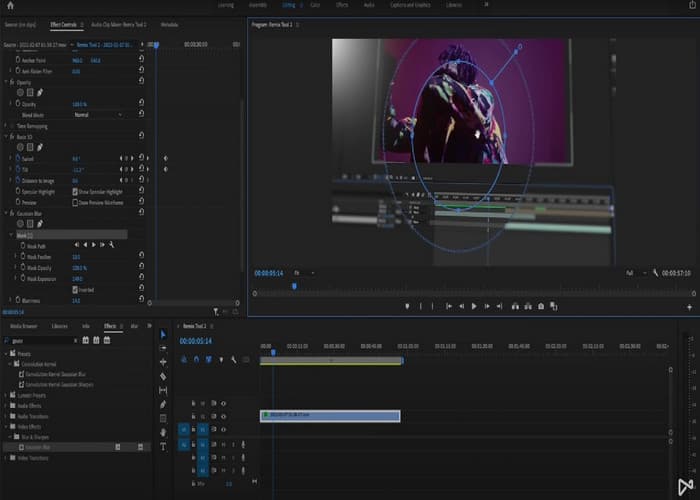This screenshot has height=500, width=700.
Task: Select the Ripple Edit tool
Action: coord(163,362)
